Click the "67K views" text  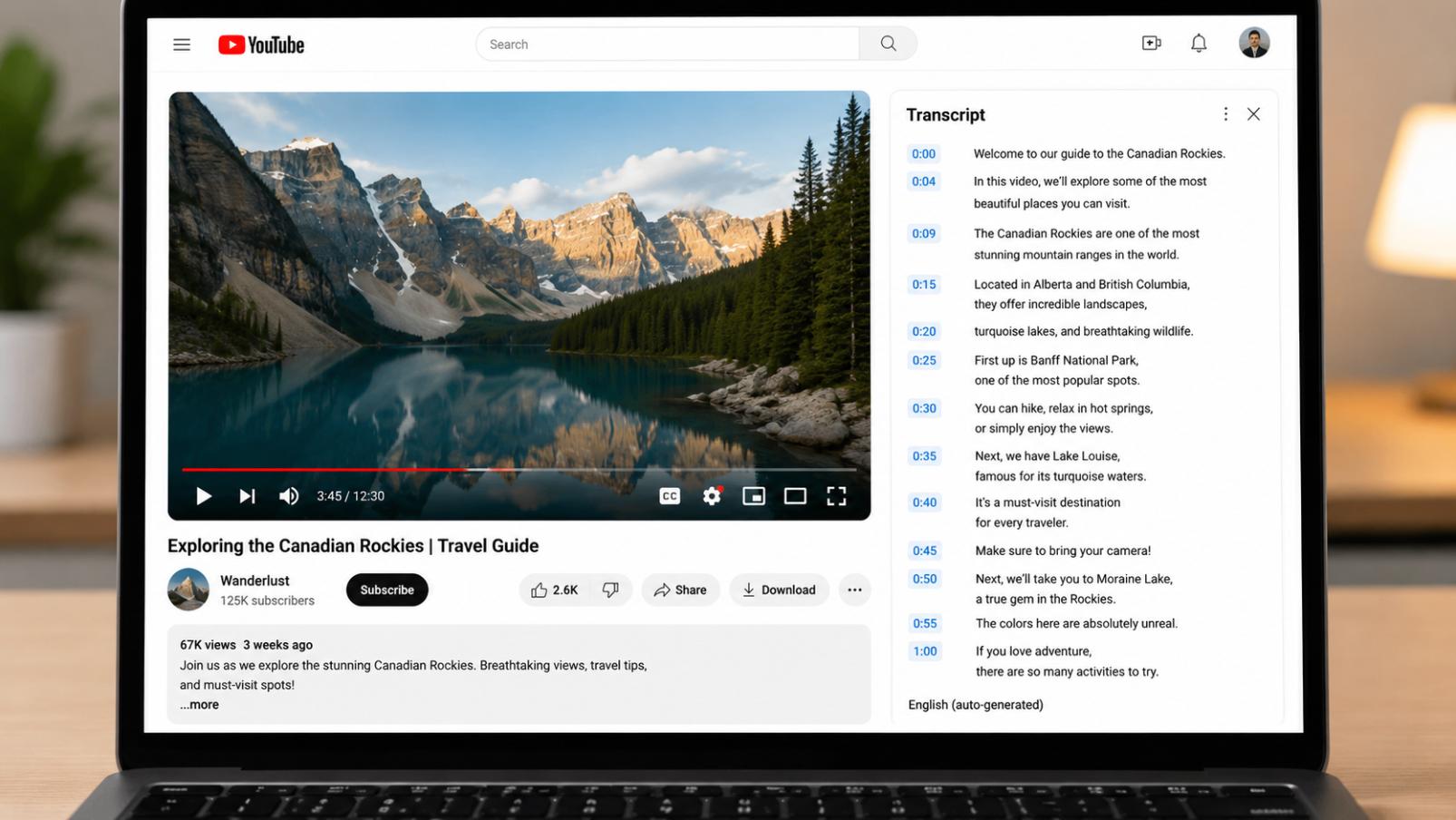coord(208,645)
